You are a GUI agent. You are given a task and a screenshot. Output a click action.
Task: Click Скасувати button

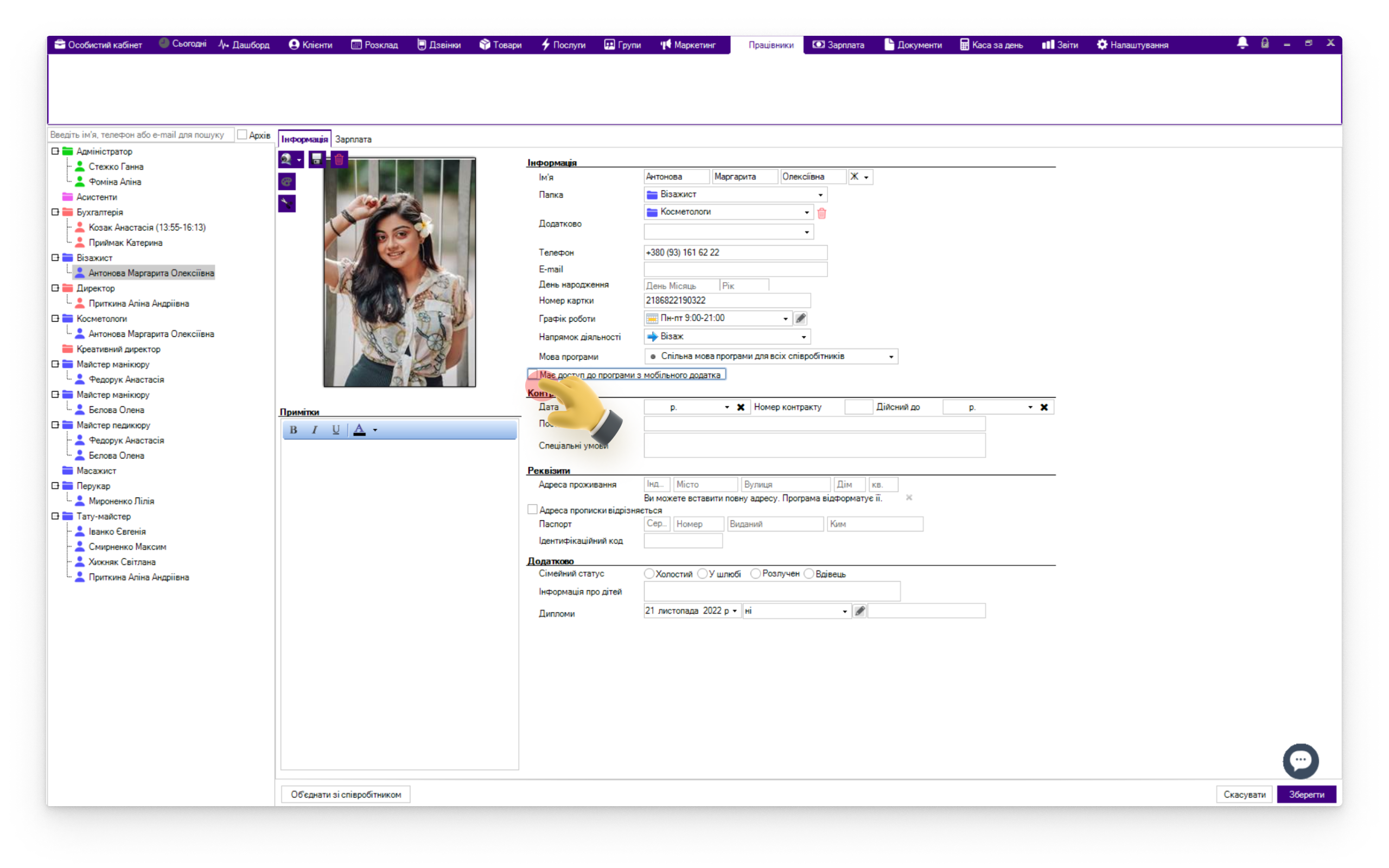coord(1244,795)
